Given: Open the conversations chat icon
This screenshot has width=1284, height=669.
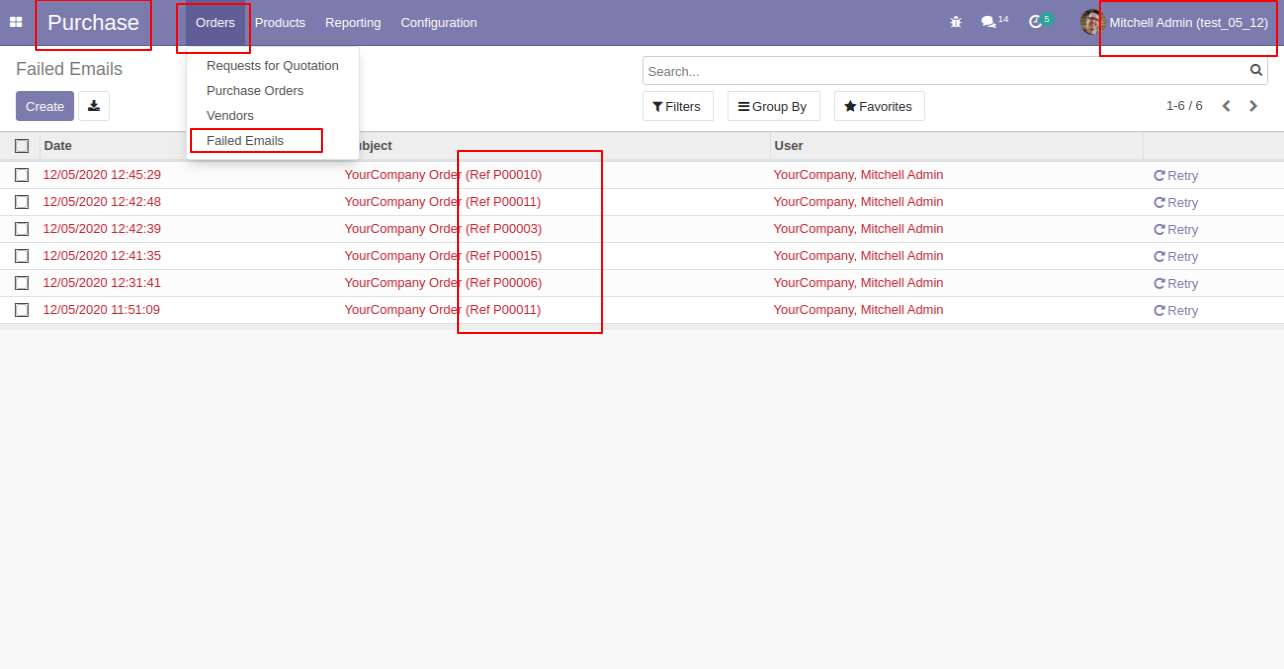Looking at the screenshot, I should click(x=989, y=22).
